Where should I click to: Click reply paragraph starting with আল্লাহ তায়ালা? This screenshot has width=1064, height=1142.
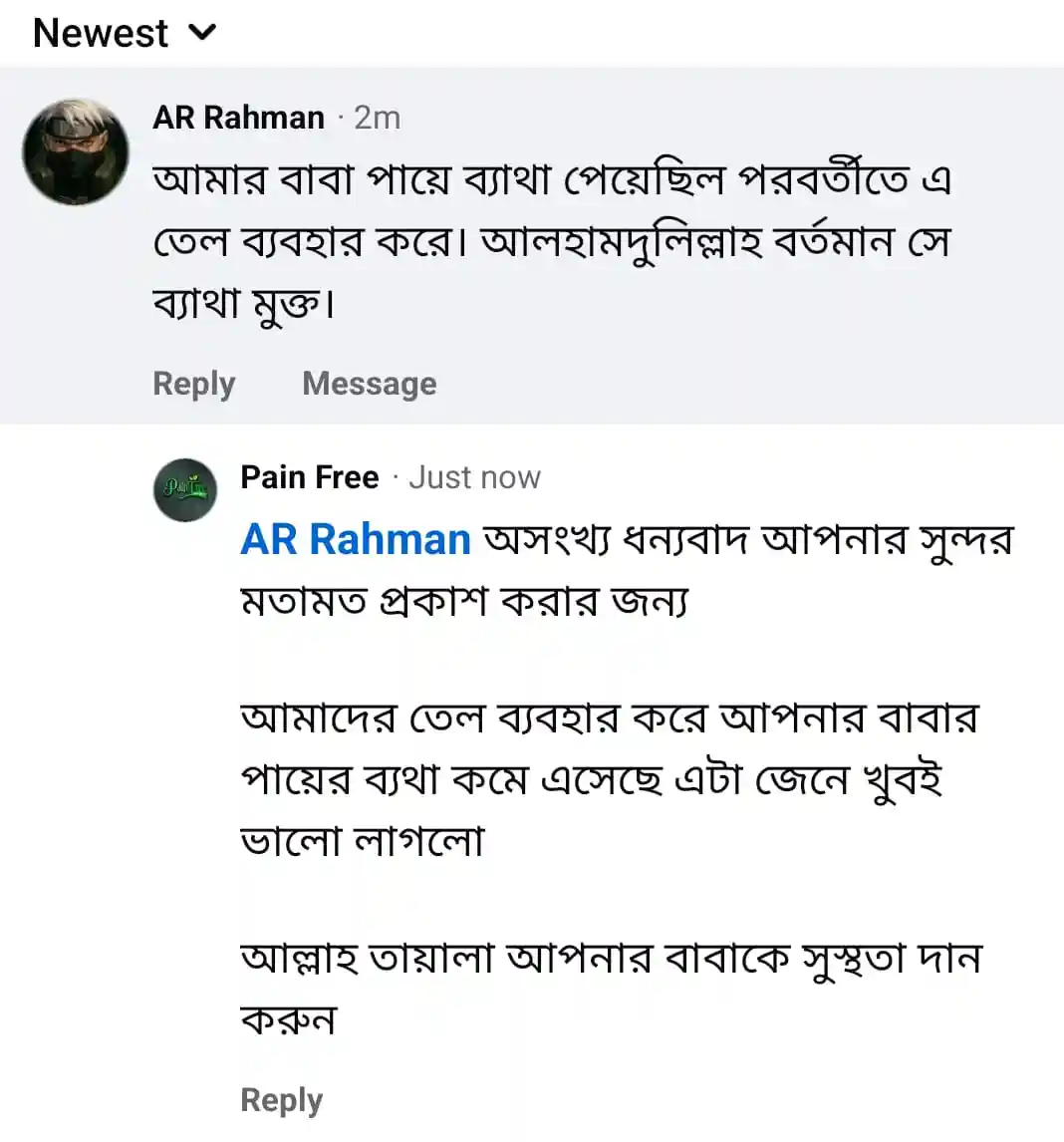tap(611, 960)
